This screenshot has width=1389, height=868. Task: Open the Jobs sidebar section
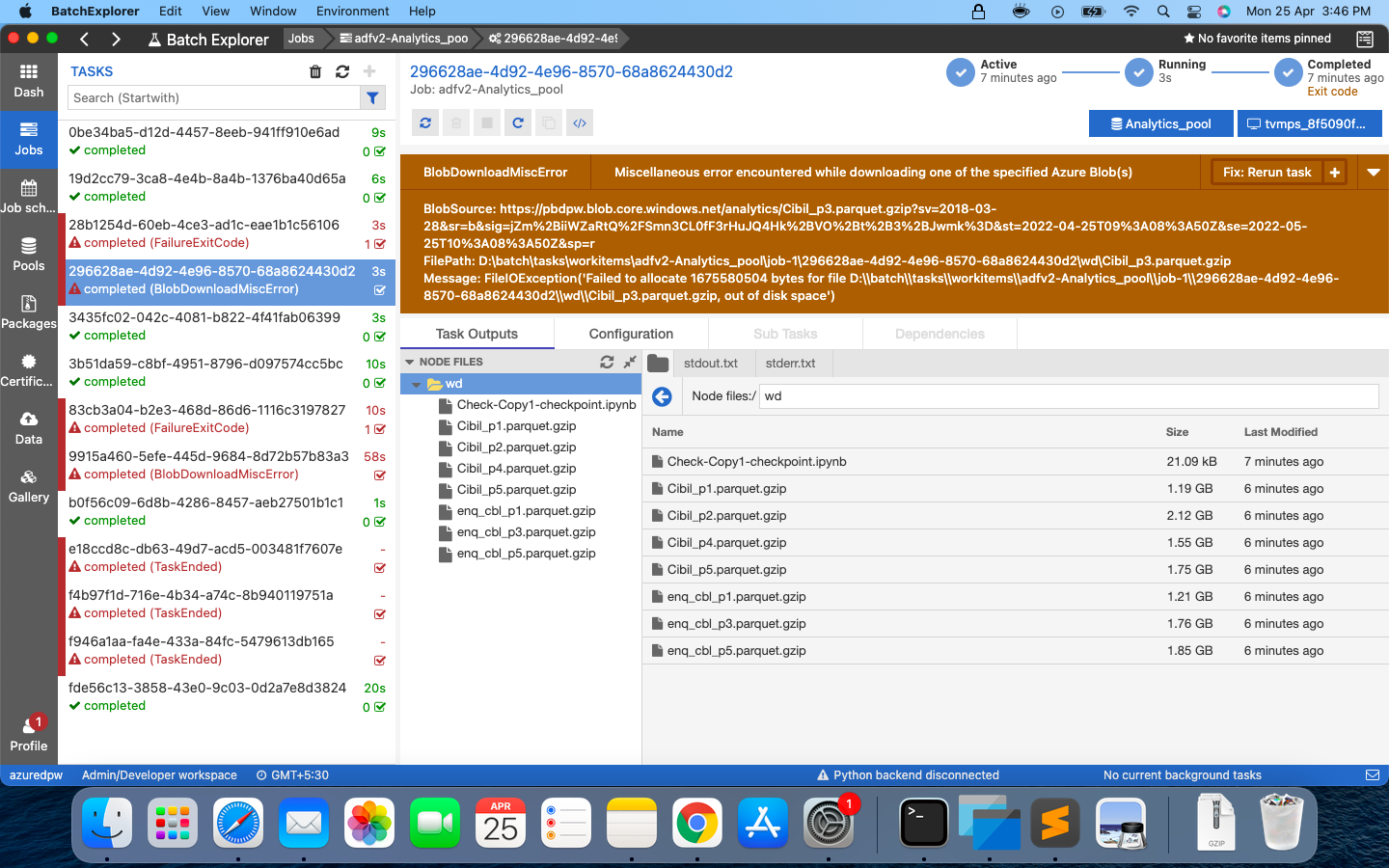click(29, 140)
